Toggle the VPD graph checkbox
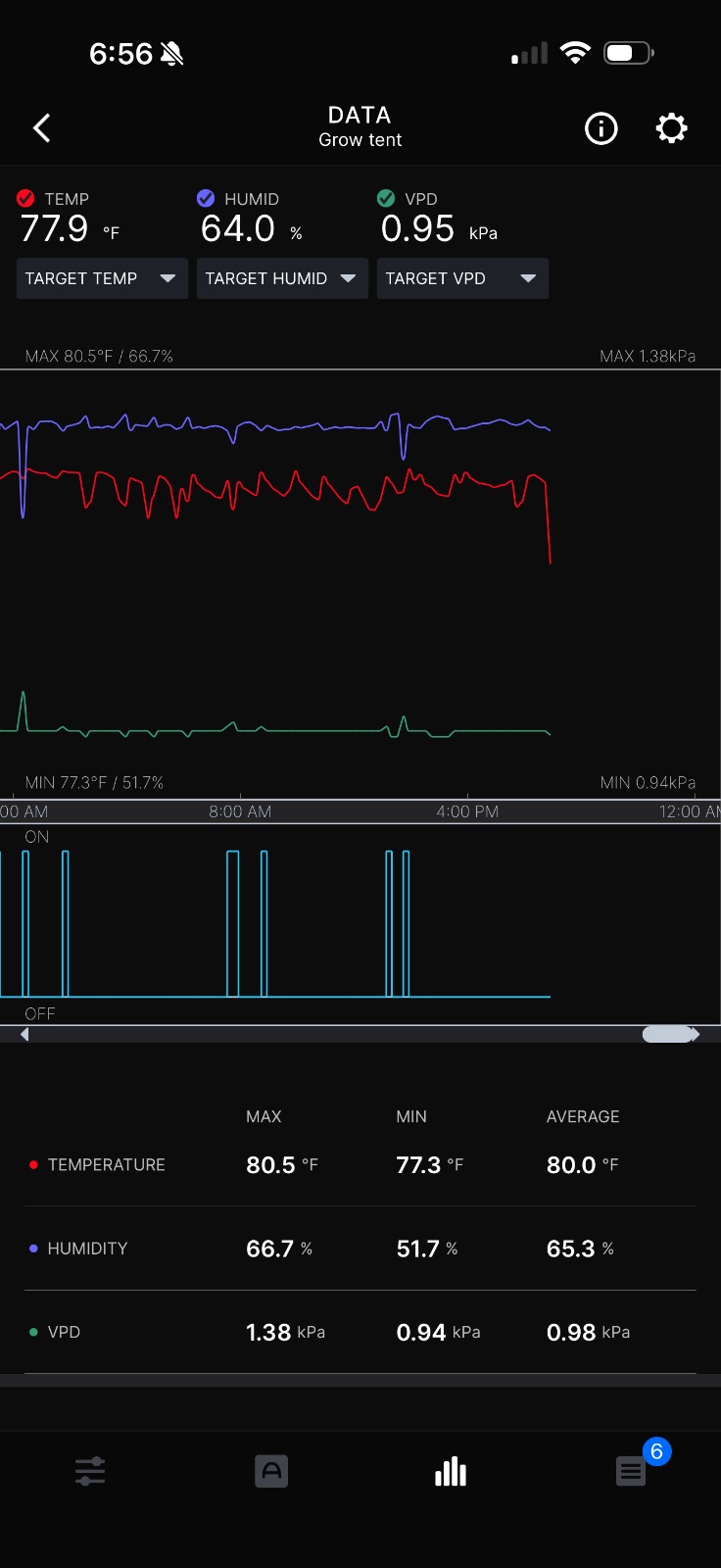721x1568 pixels. point(386,198)
